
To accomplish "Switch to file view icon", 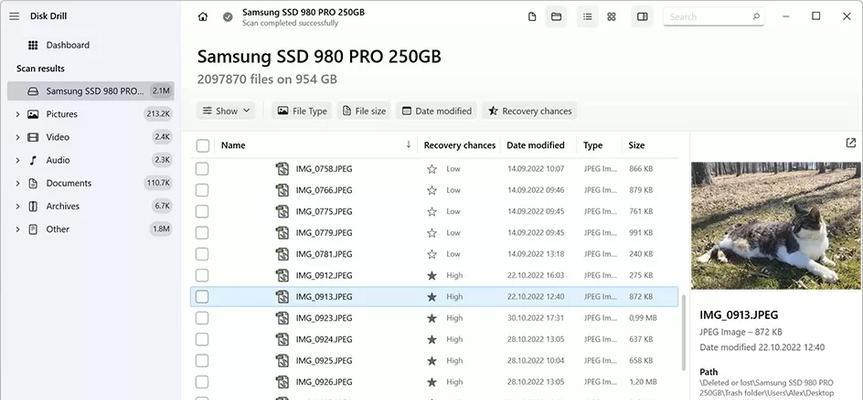I will pyautogui.click(x=532, y=17).
